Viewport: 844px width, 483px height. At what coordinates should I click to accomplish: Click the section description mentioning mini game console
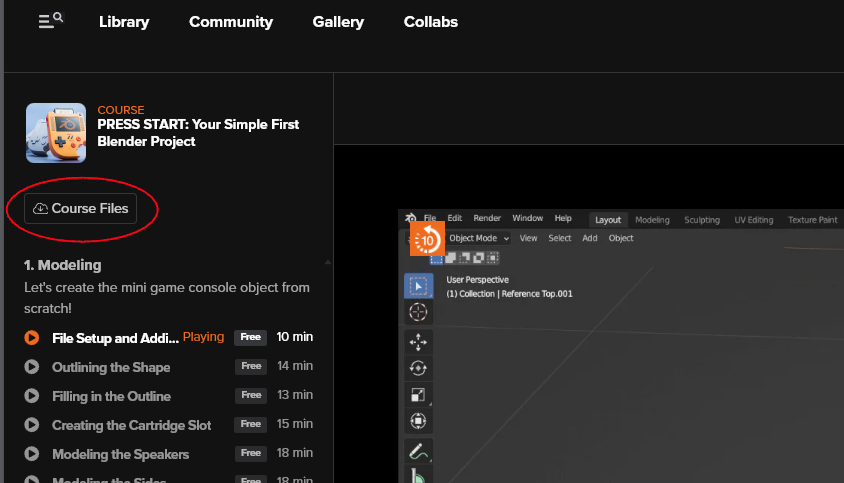click(x=166, y=298)
